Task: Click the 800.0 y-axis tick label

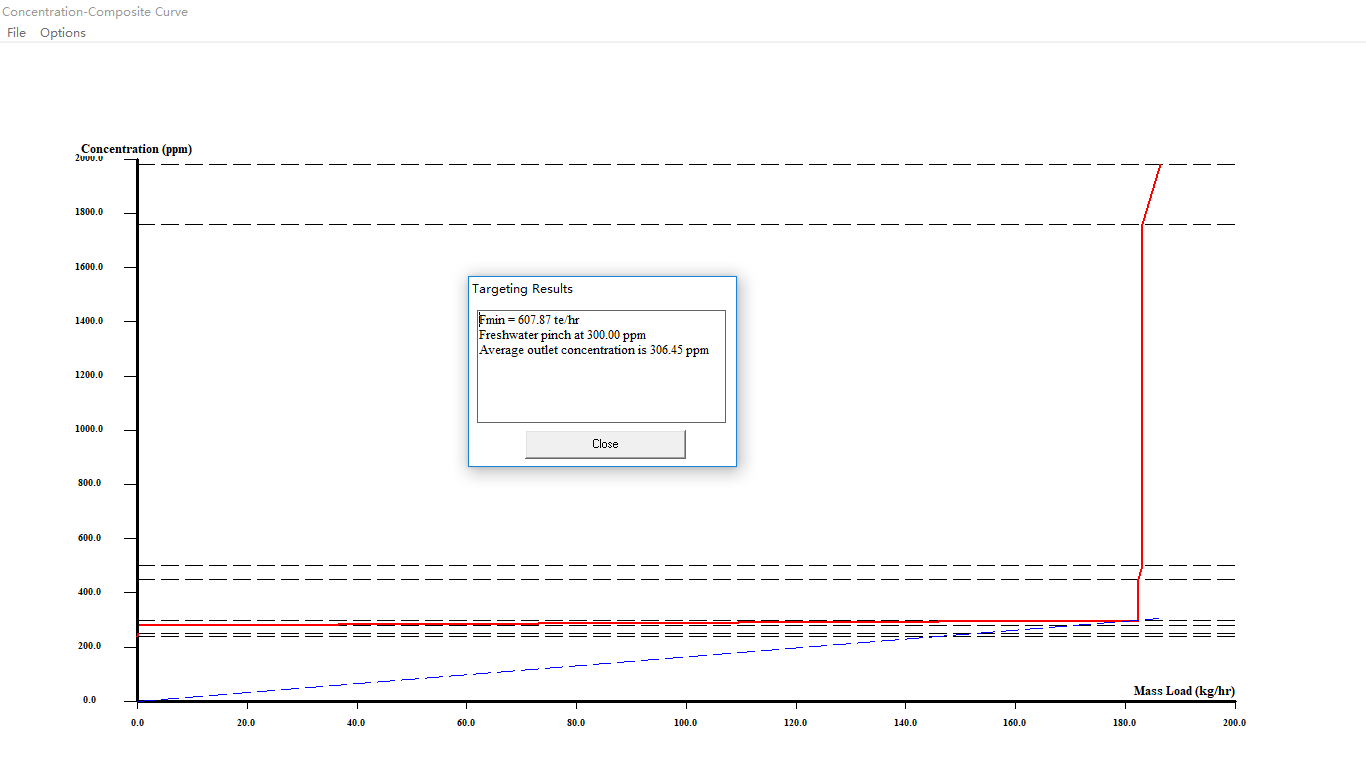Action: coord(92,483)
